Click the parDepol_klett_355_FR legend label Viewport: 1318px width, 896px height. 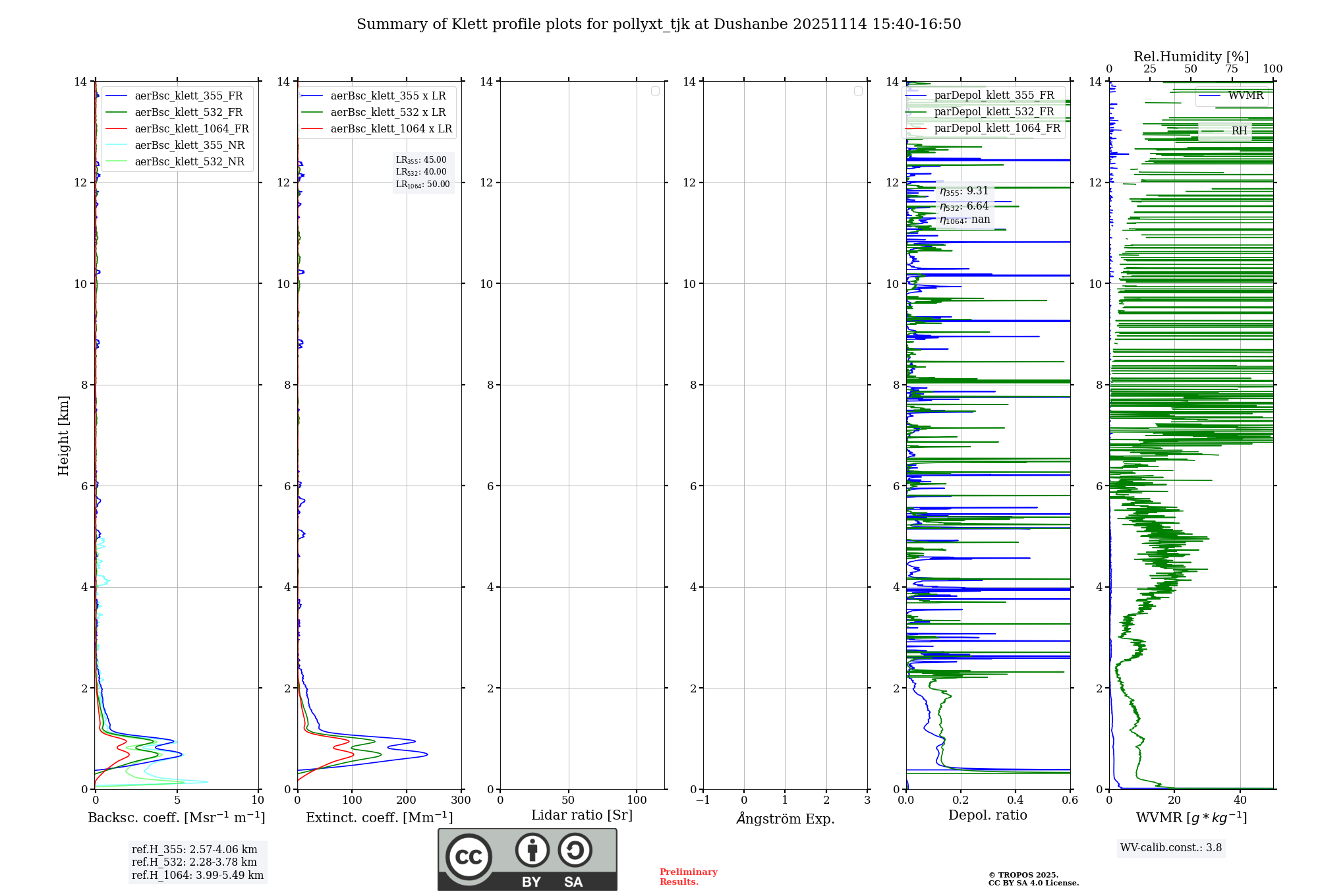994,96
